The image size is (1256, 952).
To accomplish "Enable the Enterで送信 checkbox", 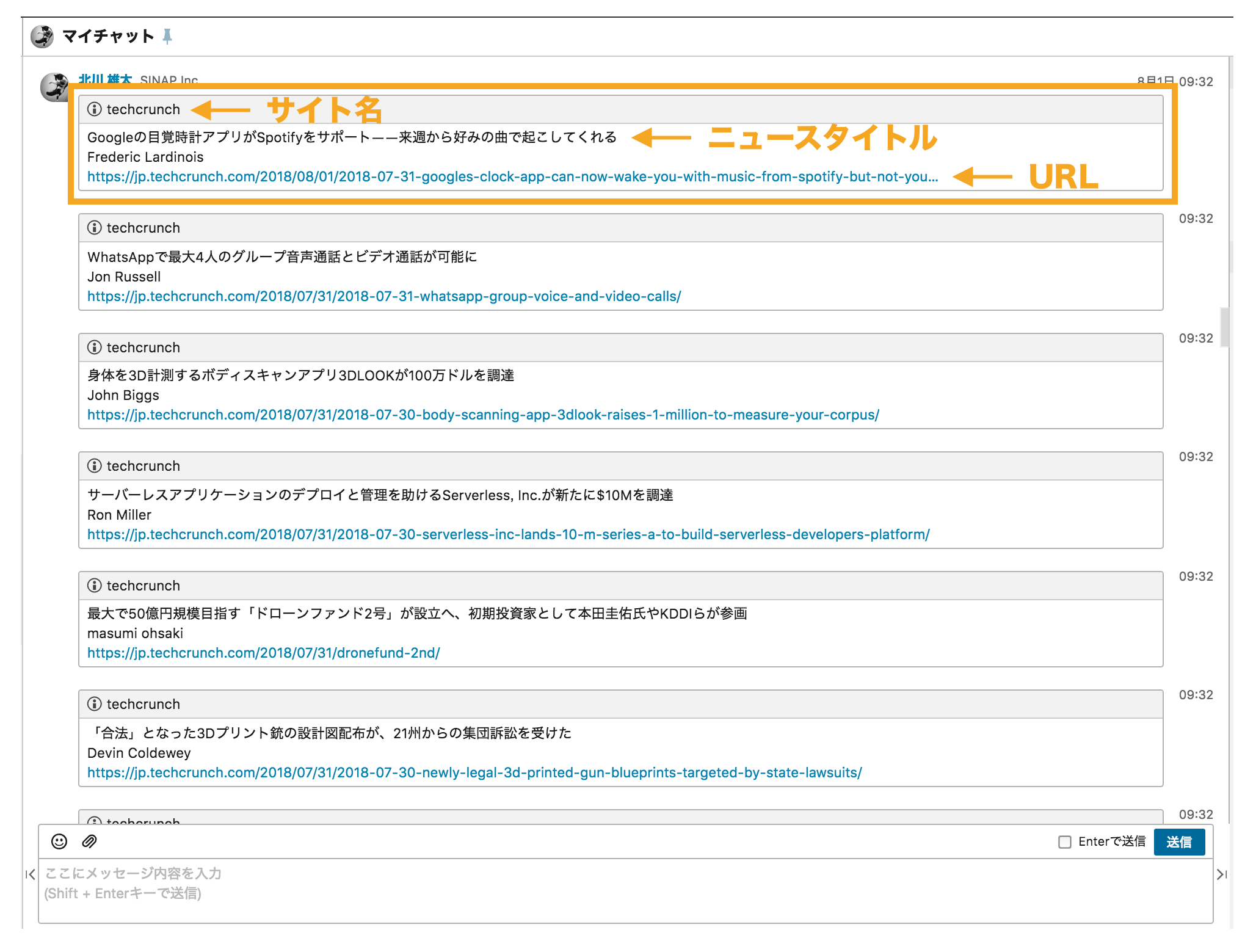I will [x=1065, y=842].
